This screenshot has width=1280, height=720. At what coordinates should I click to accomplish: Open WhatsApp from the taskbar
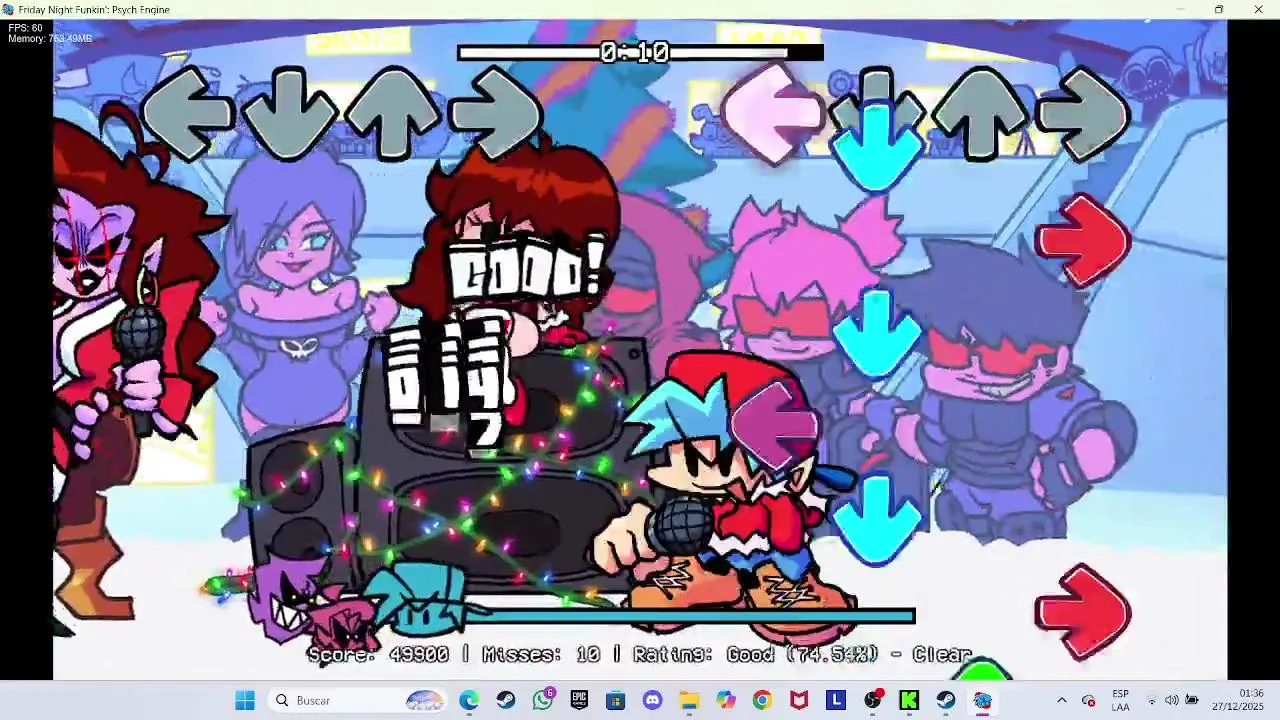point(543,700)
